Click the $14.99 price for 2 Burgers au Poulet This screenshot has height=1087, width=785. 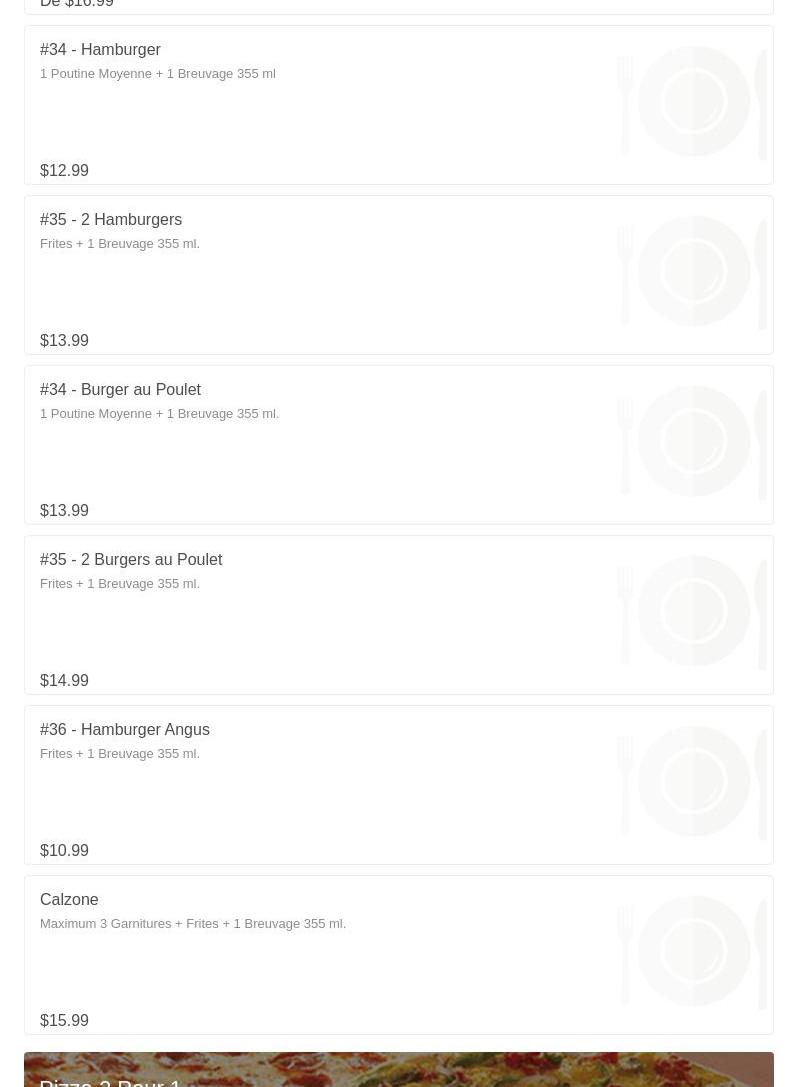[x=64, y=680]
